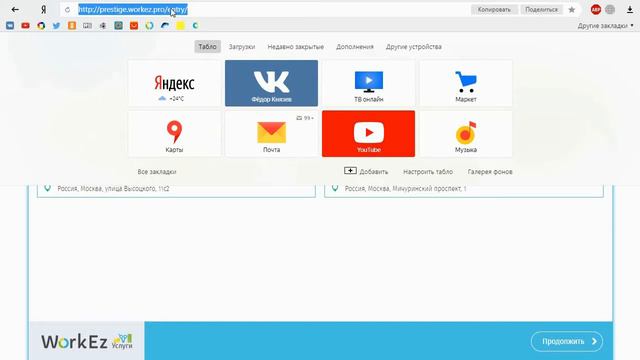Open the red YouTube tile

tap(369, 134)
